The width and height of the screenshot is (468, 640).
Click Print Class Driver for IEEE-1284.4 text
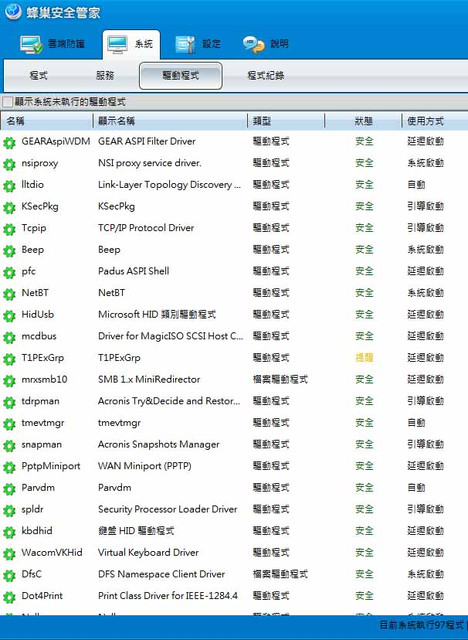[168, 596]
